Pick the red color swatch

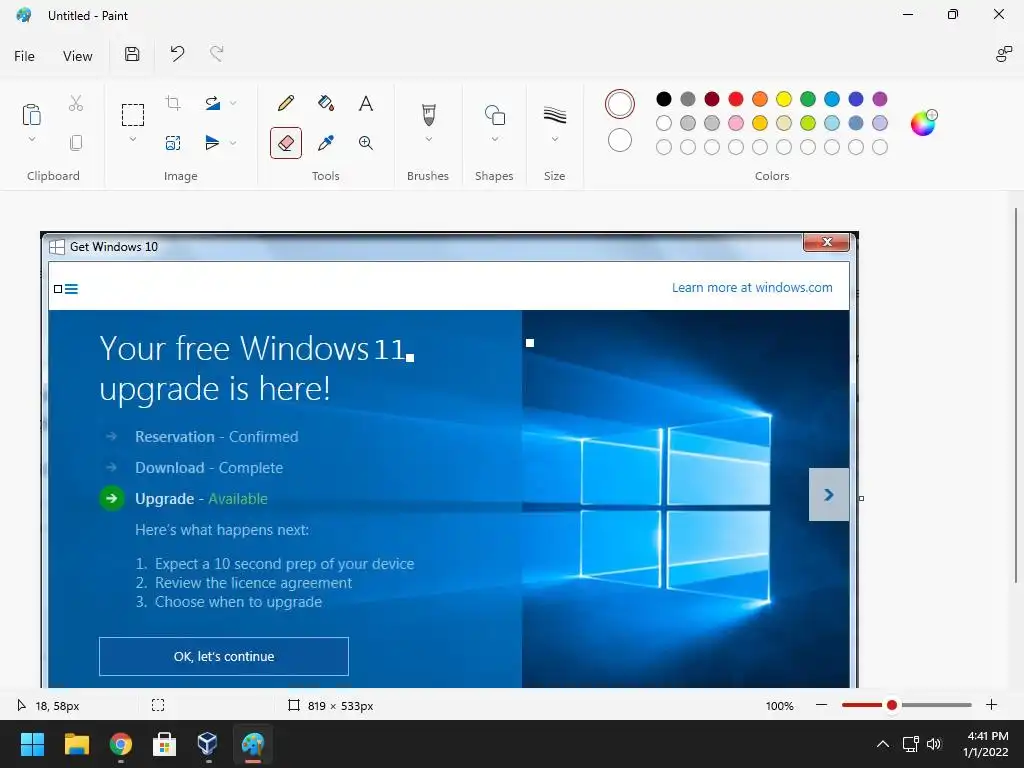click(x=736, y=99)
